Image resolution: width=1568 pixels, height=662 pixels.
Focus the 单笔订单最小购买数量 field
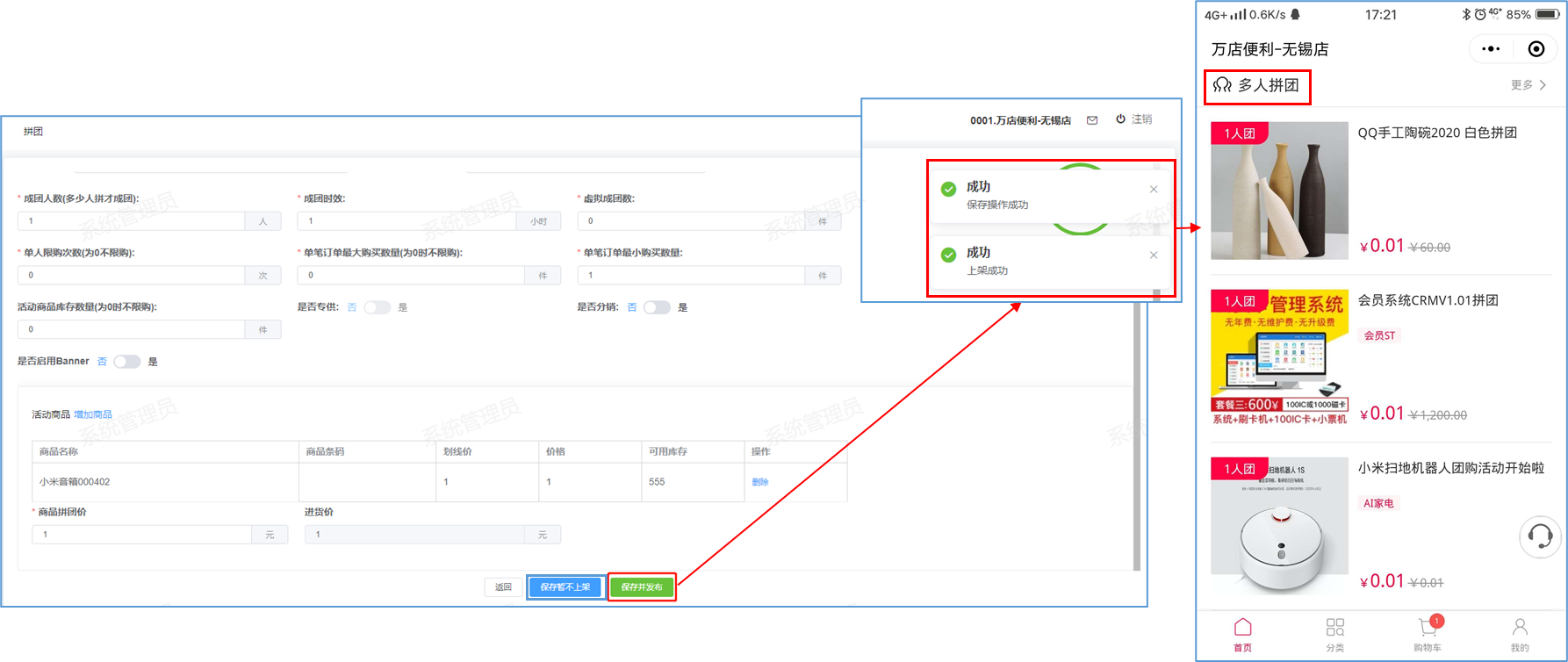pyautogui.click(x=691, y=276)
